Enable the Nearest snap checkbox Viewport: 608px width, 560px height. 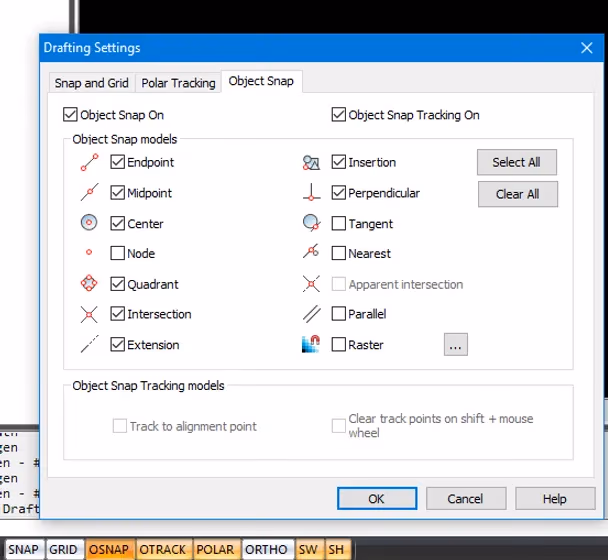[x=339, y=253]
